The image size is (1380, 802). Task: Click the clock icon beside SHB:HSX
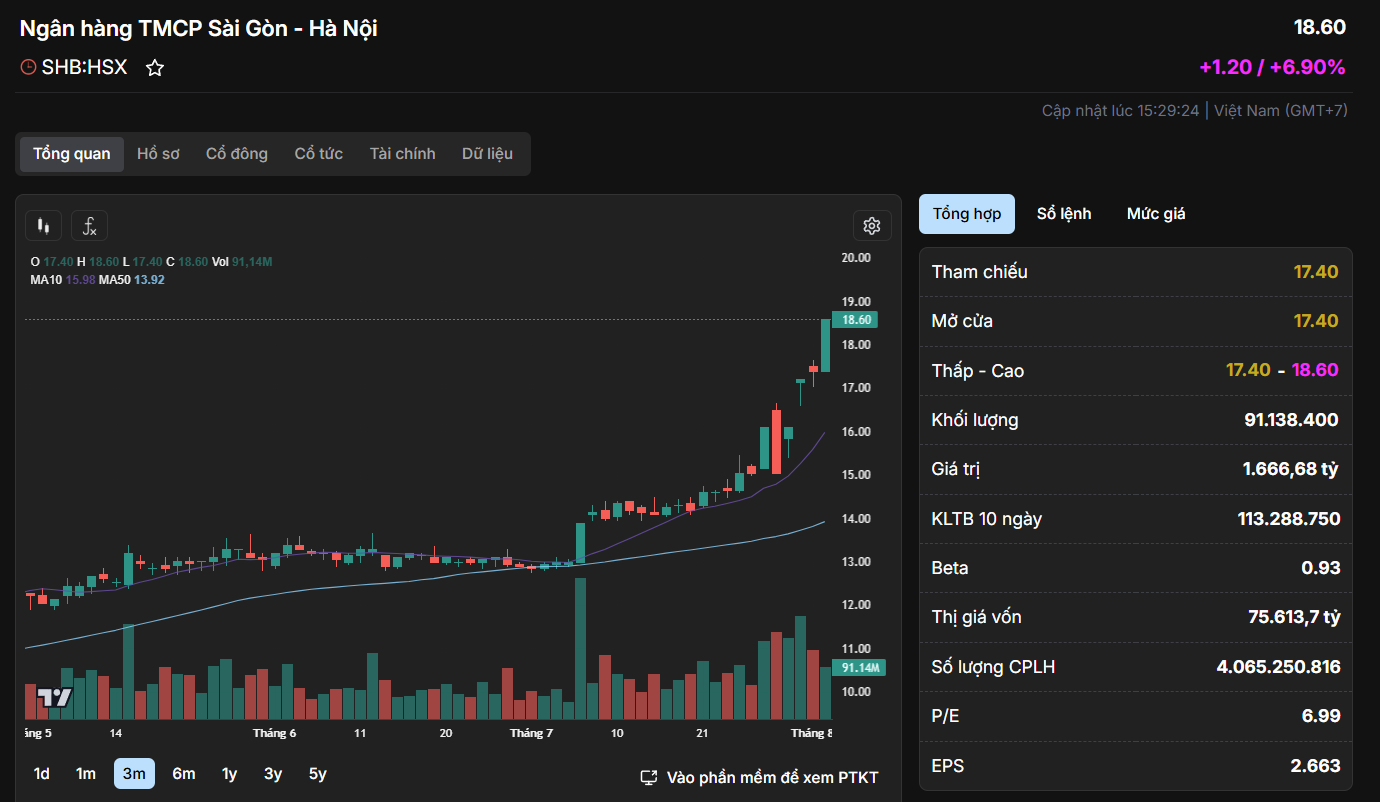28,68
